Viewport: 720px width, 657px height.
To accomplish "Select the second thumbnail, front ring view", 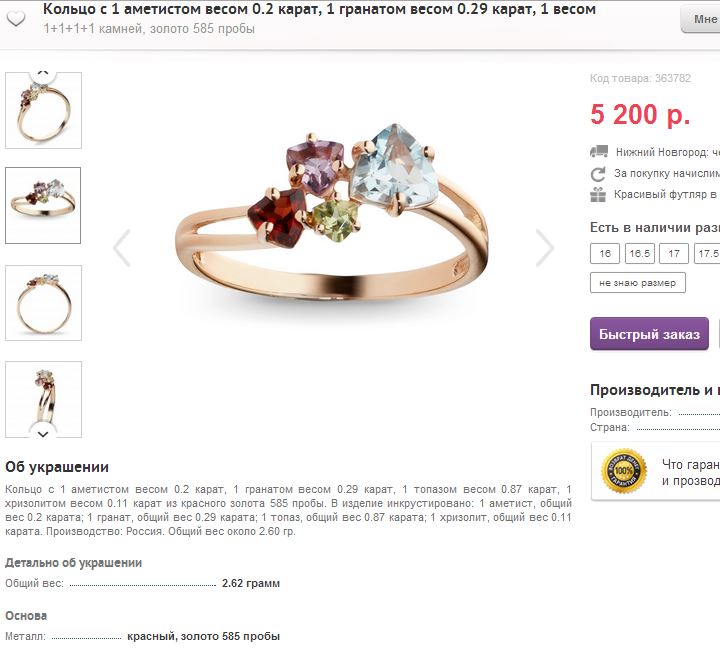I will (43, 205).
